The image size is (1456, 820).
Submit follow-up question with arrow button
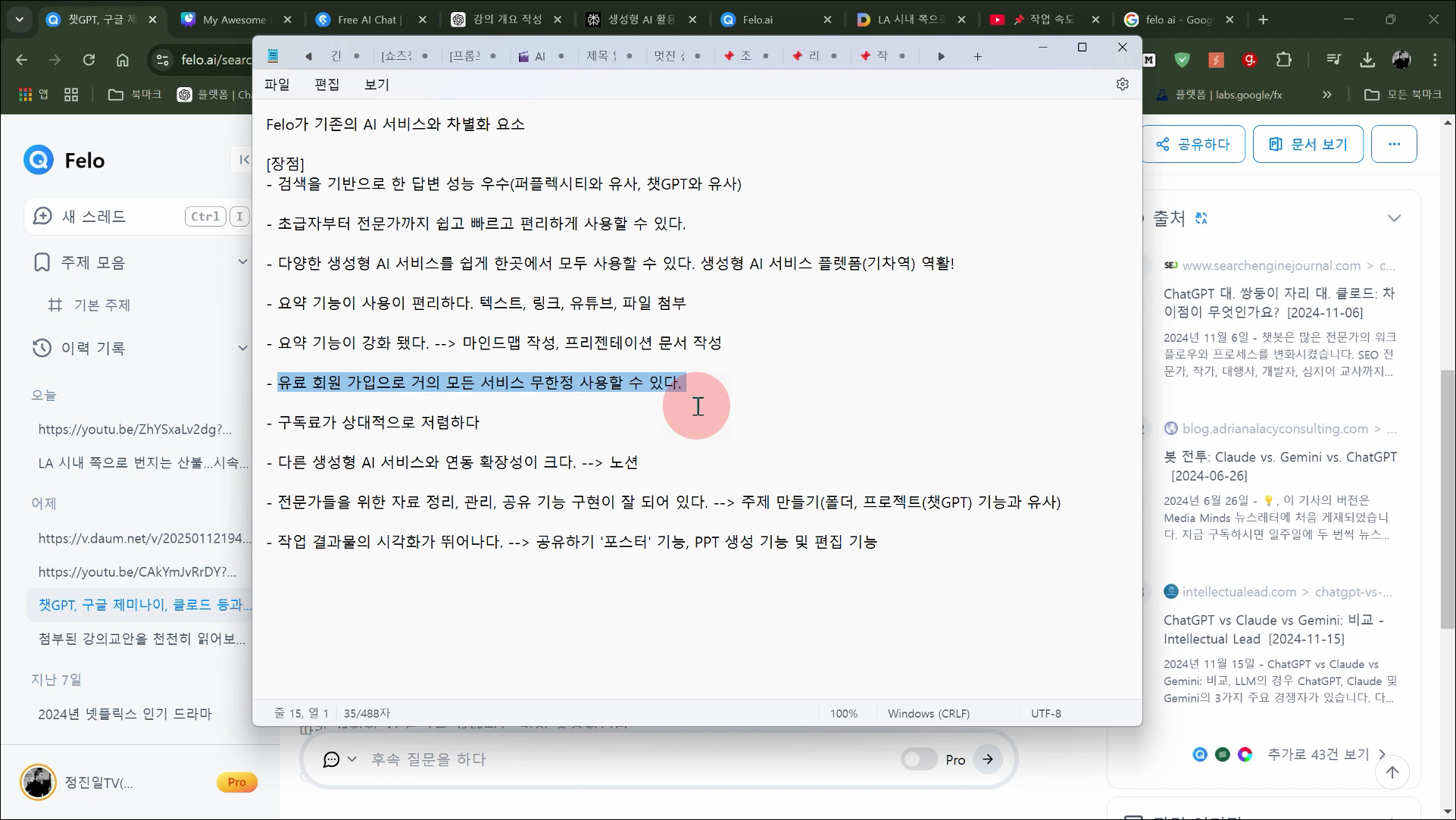pyautogui.click(x=988, y=759)
